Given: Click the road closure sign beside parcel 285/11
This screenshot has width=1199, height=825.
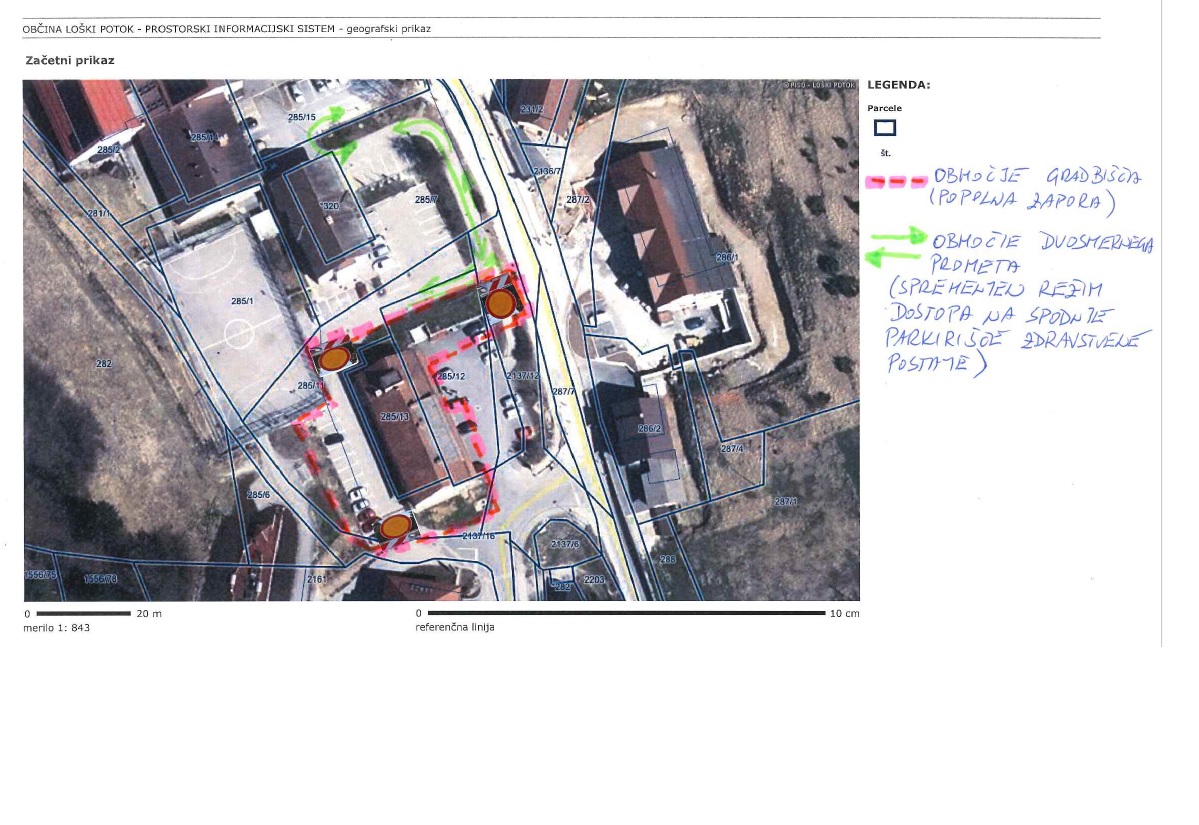Looking at the screenshot, I should [335, 358].
